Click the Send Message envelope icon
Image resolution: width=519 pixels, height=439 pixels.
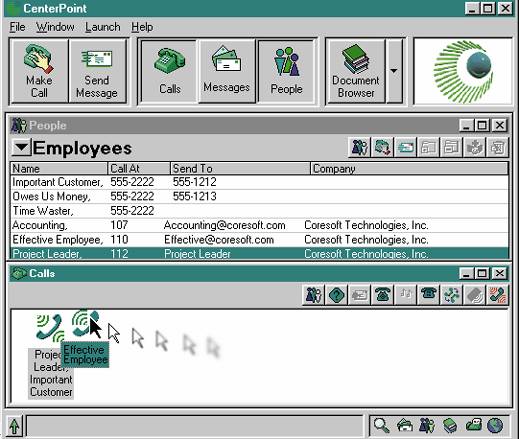pos(97,59)
